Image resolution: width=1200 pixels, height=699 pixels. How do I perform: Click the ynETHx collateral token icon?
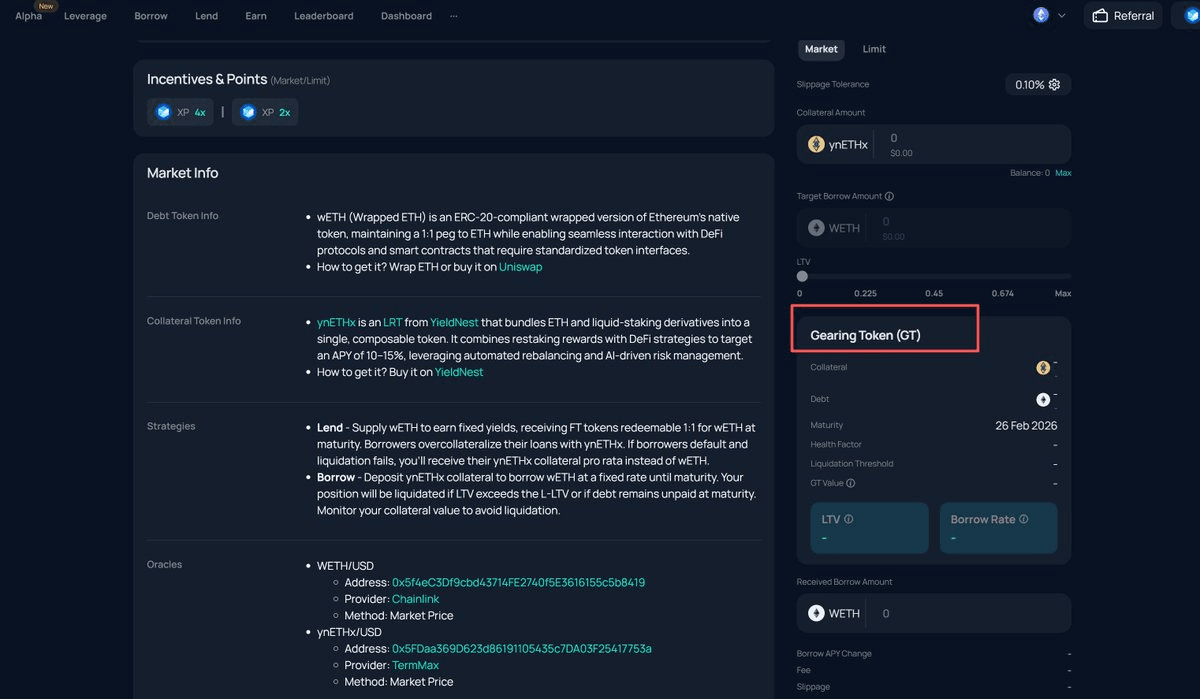coord(816,145)
